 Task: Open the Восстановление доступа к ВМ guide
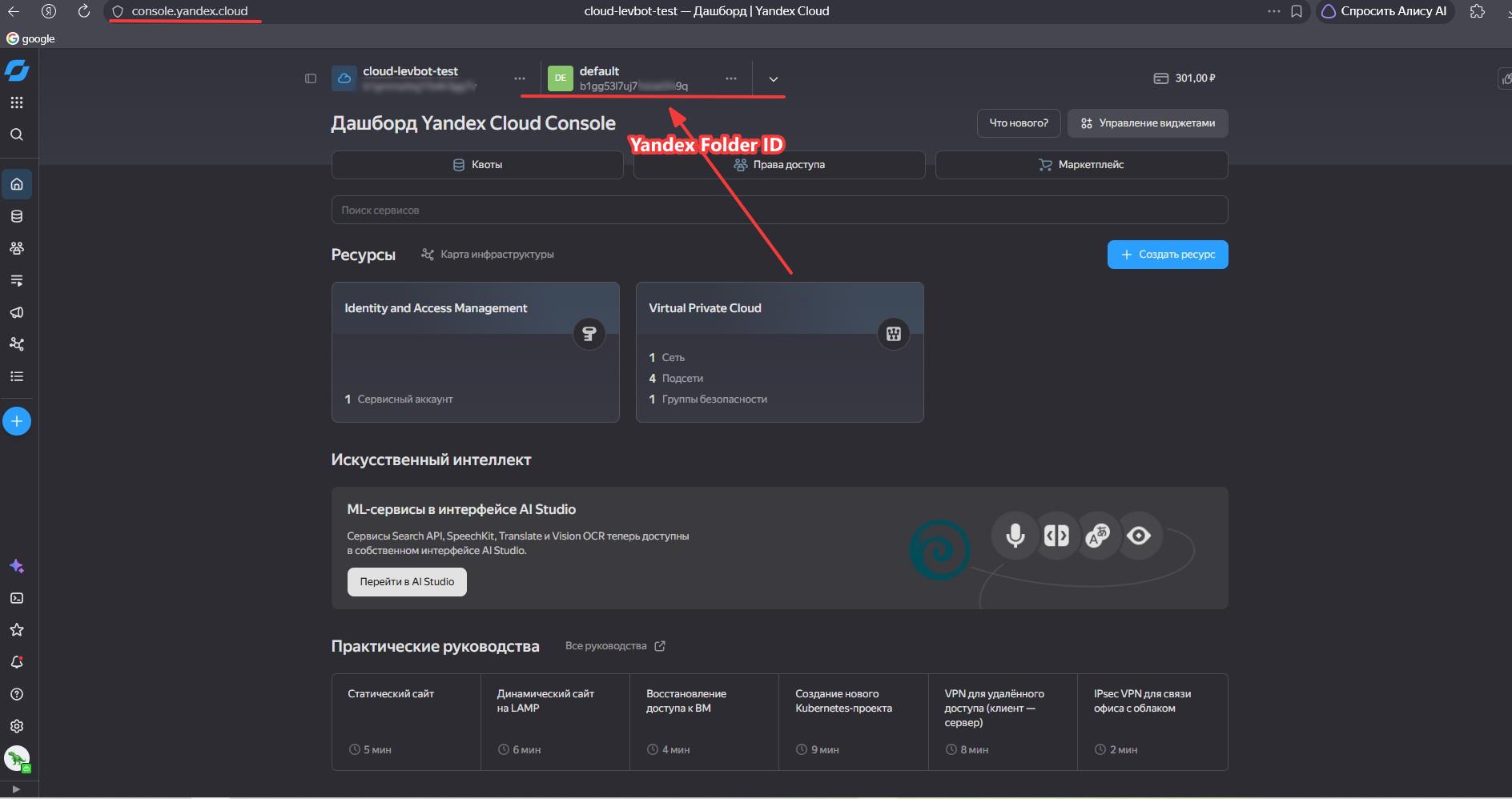704,722
